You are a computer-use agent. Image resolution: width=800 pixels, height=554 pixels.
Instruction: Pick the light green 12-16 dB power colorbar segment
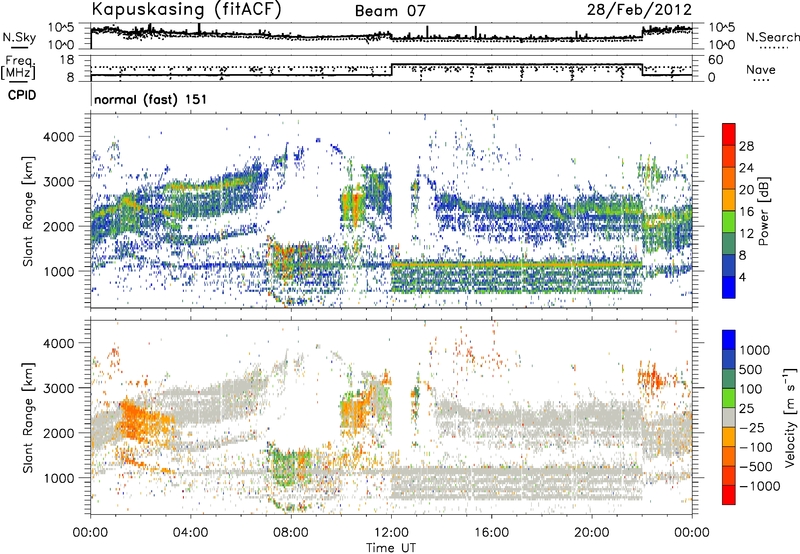click(x=729, y=222)
